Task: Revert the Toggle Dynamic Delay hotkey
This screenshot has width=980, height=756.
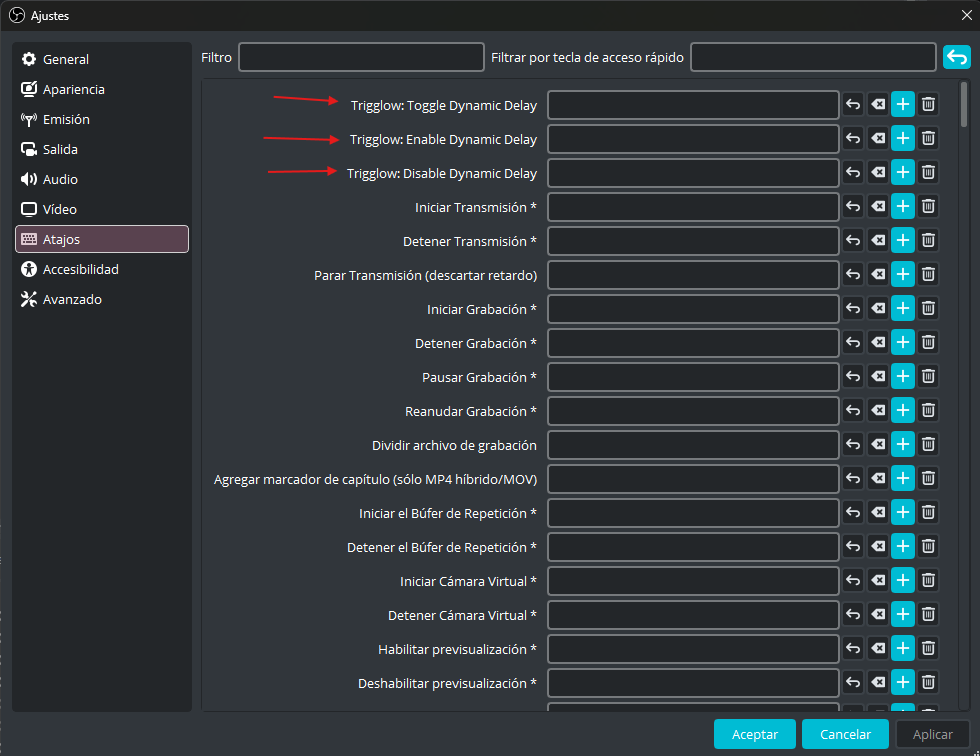Action: (x=852, y=104)
